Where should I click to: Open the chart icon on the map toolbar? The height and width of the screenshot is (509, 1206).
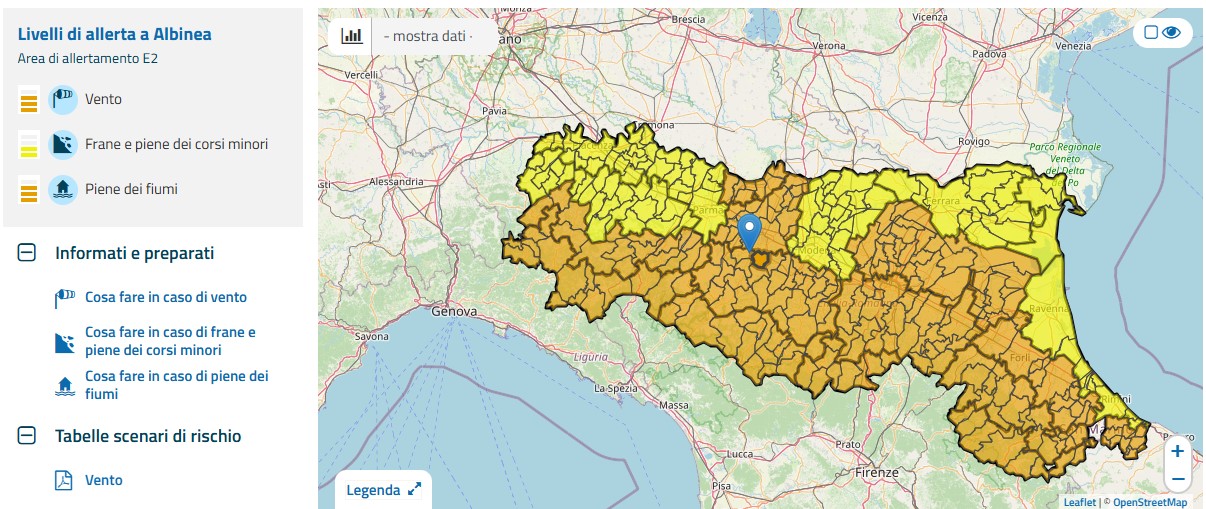click(352, 36)
